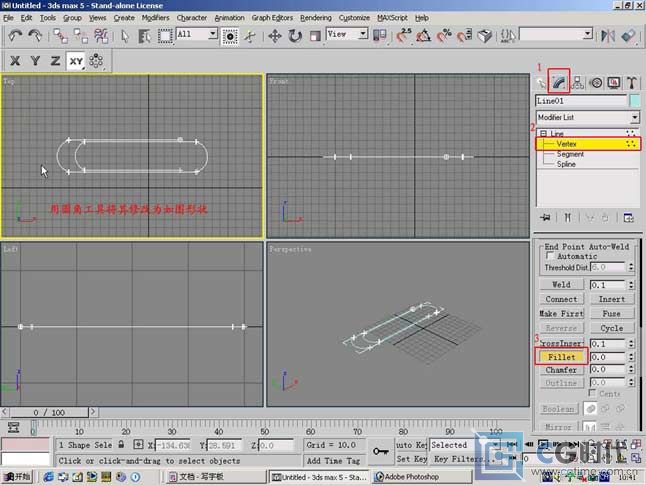Open the Utilities hammer panel tab

tap(632, 83)
